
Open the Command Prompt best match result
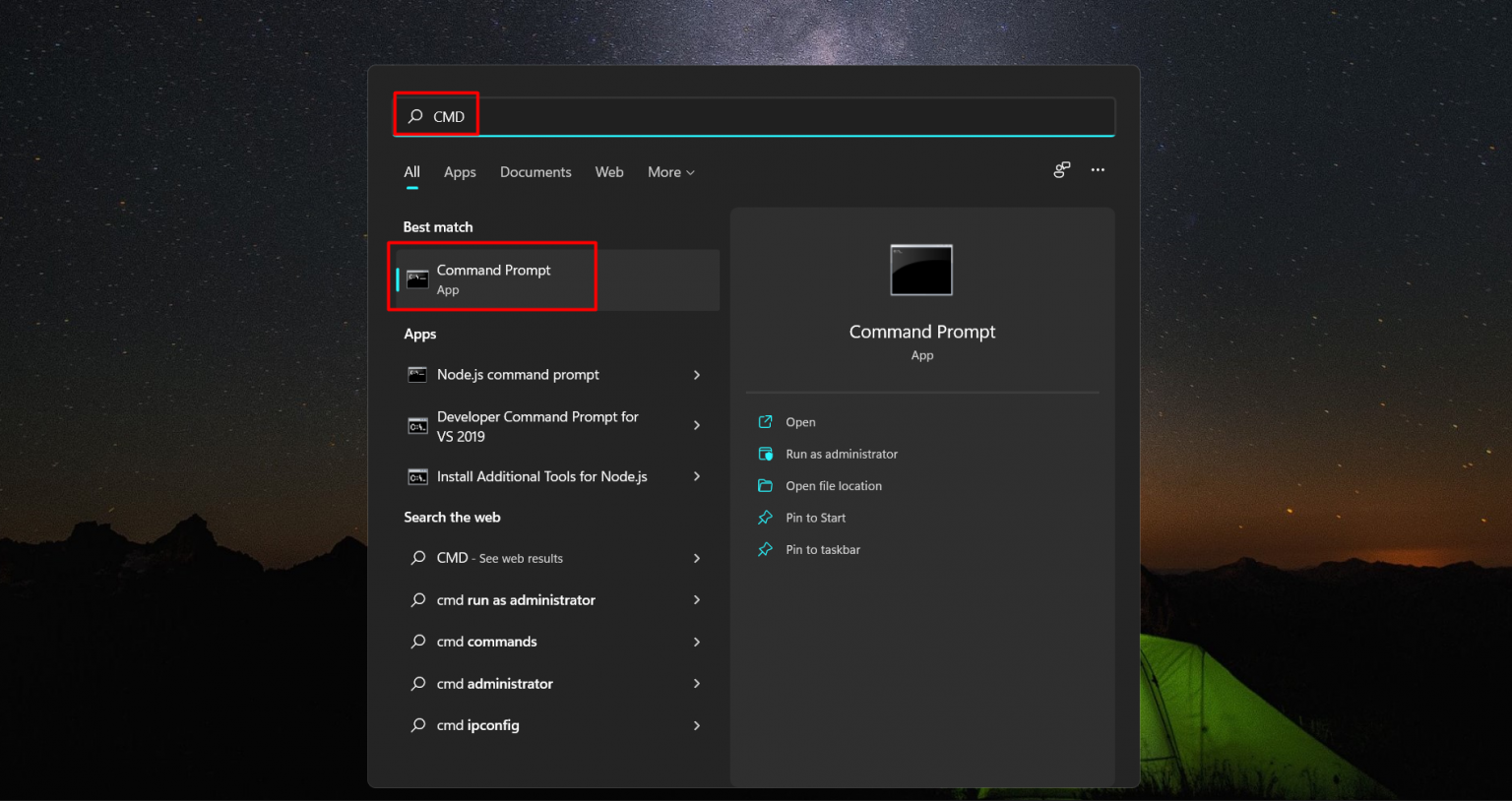[x=557, y=279]
